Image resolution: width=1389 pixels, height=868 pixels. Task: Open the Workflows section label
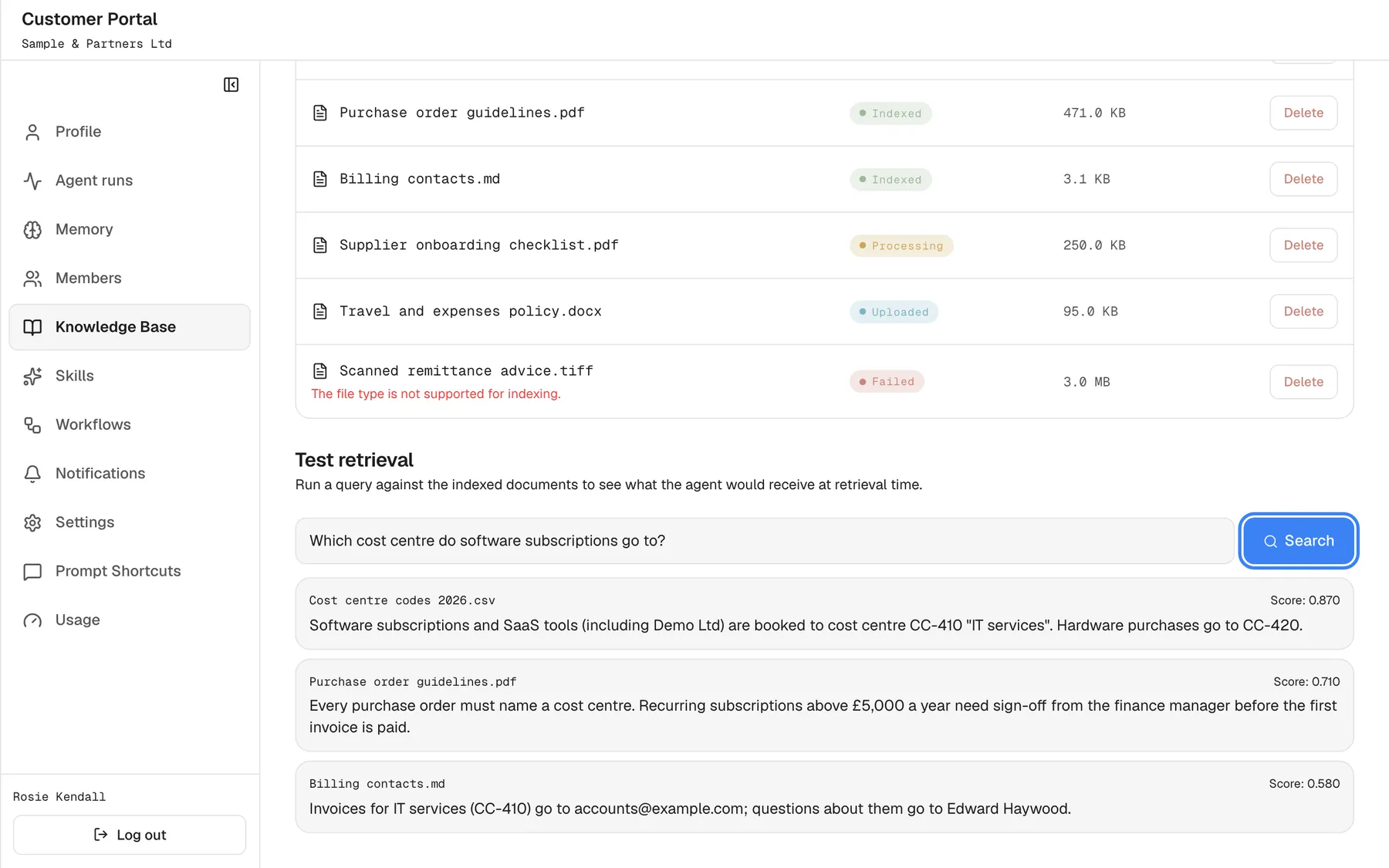(93, 424)
